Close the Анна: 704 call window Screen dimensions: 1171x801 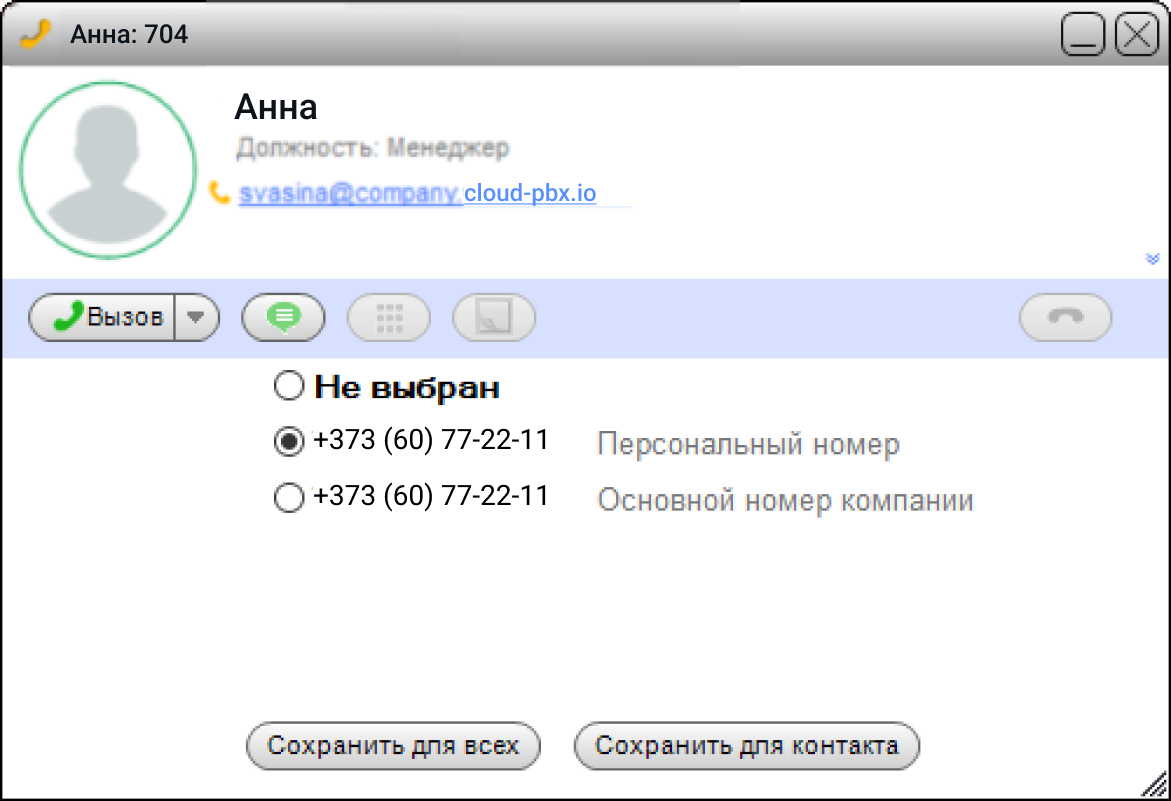click(1135, 35)
